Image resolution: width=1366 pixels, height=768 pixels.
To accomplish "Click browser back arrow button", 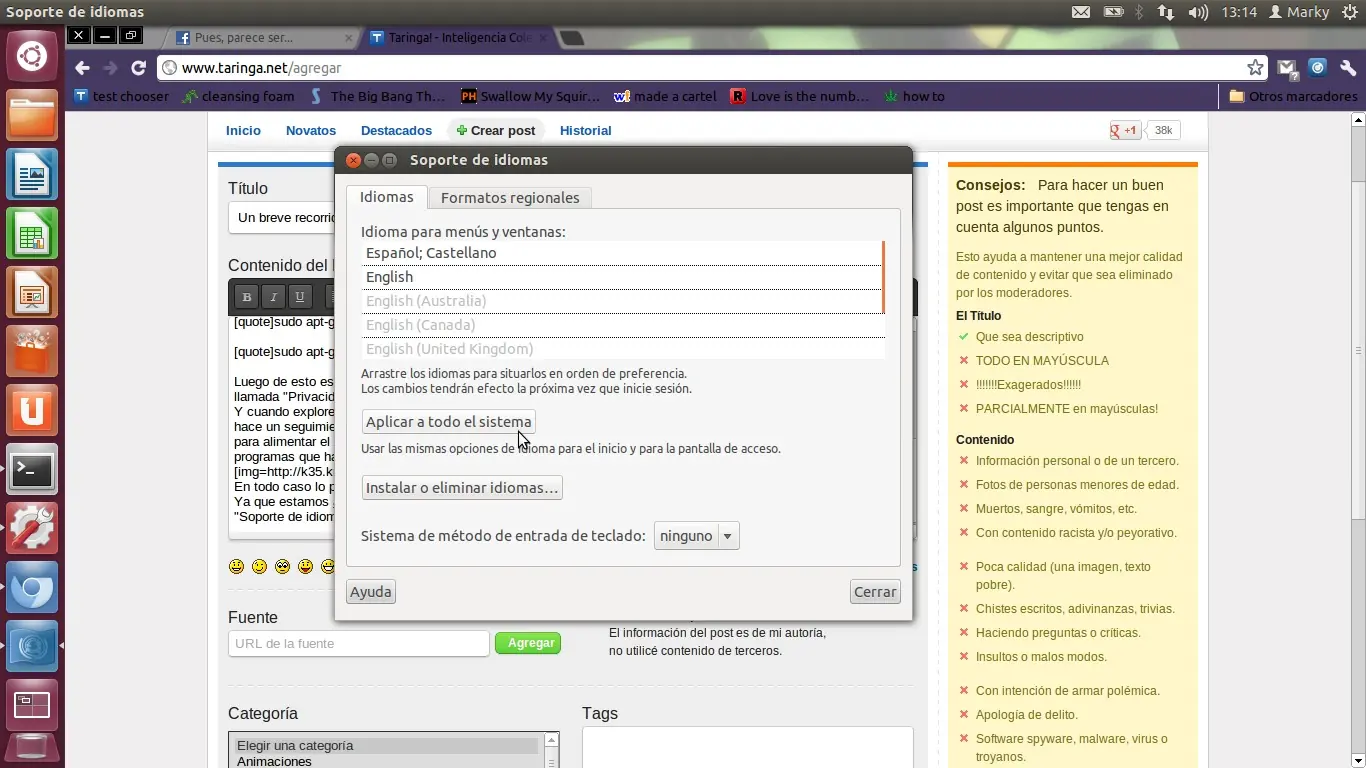I will (x=83, y=68).
